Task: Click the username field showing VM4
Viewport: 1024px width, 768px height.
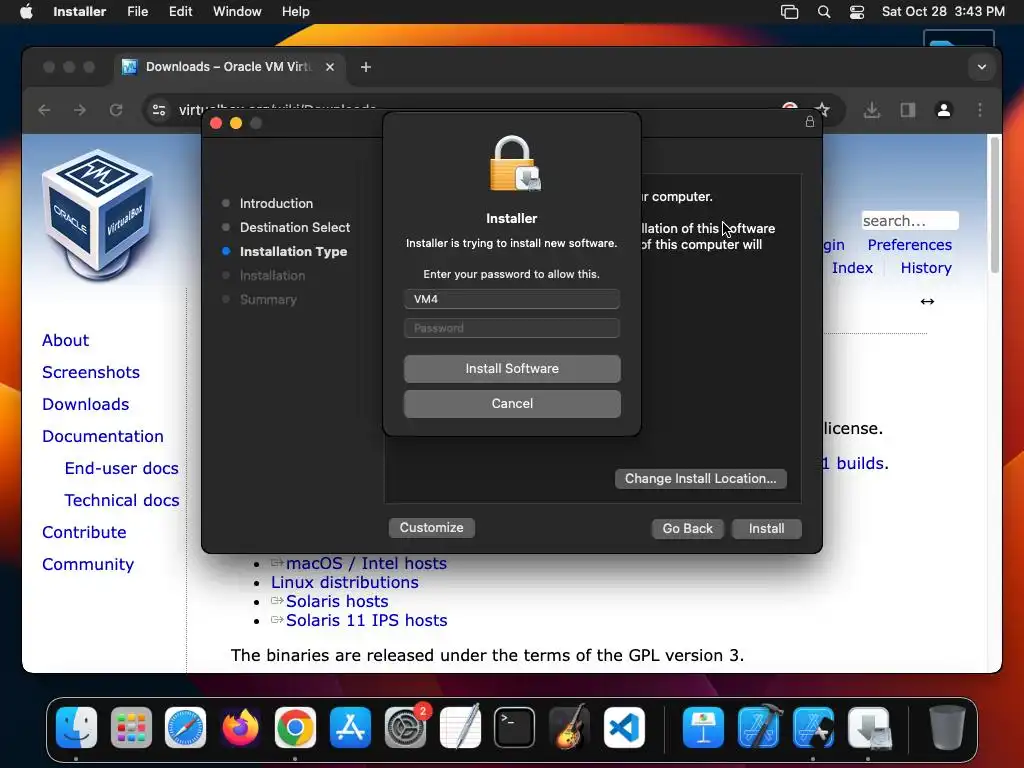Action: click(512, 299)
